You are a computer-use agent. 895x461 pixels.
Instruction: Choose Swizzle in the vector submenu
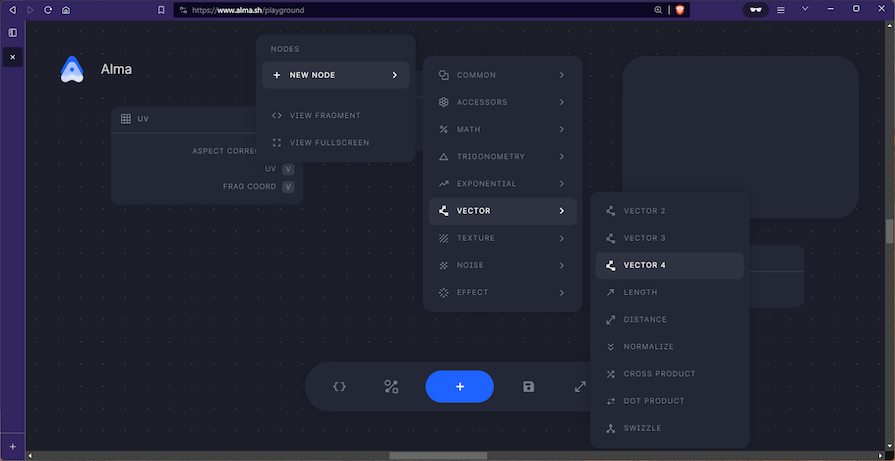pos(669,428)
